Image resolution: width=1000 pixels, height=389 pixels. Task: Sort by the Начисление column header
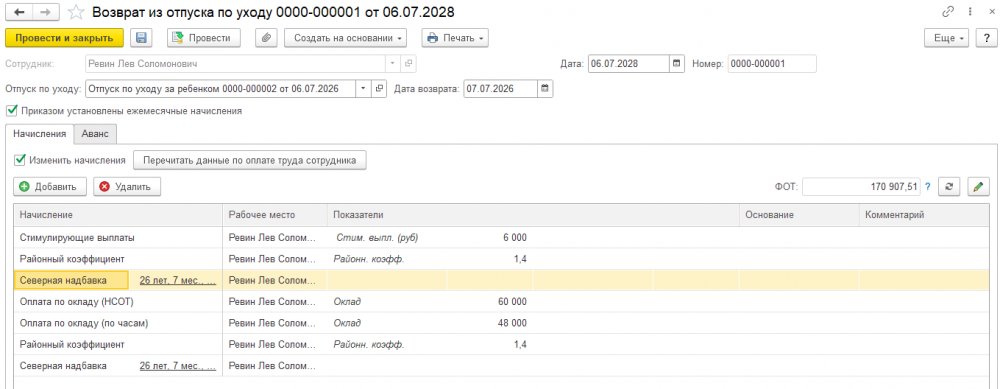[x=118, y=215]
